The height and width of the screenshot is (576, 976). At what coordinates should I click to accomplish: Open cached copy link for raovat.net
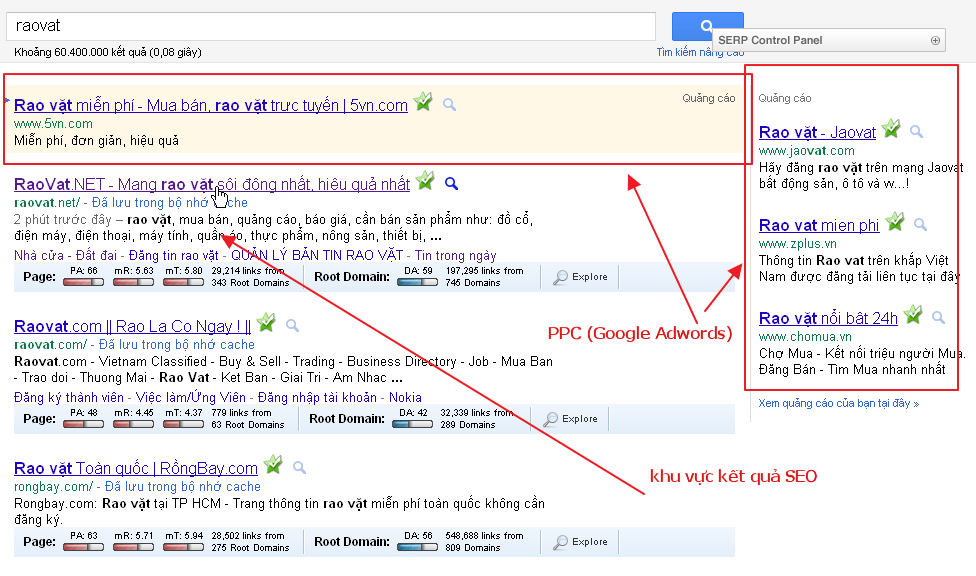170,203
